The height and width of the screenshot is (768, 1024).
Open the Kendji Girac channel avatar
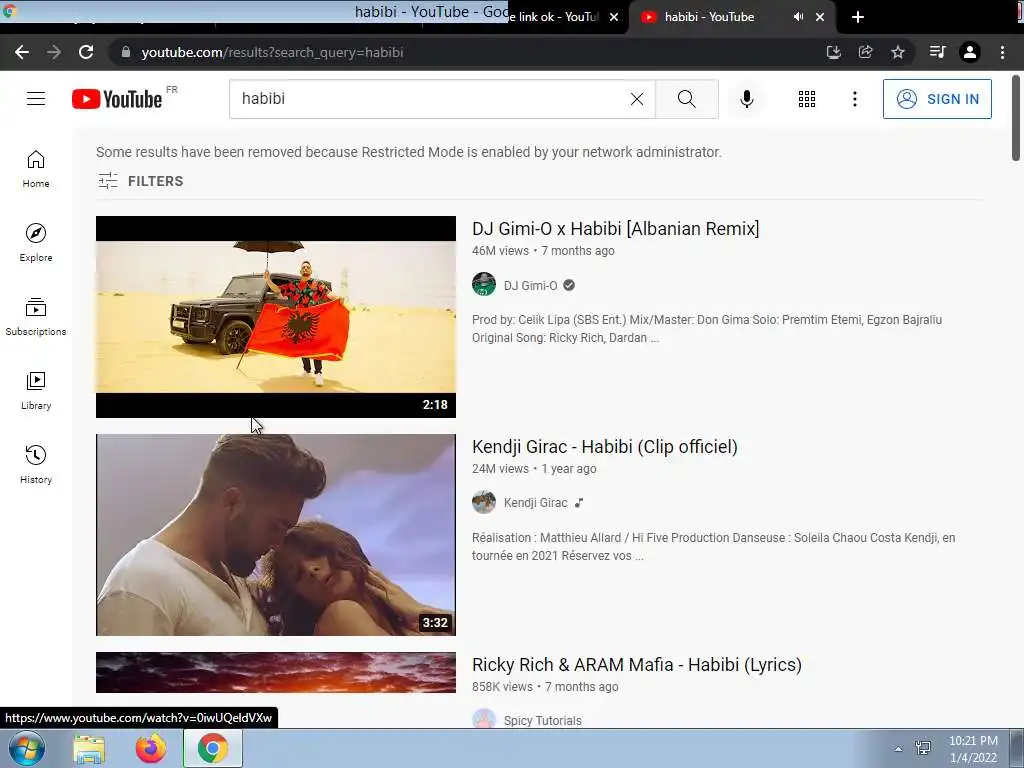484,502
